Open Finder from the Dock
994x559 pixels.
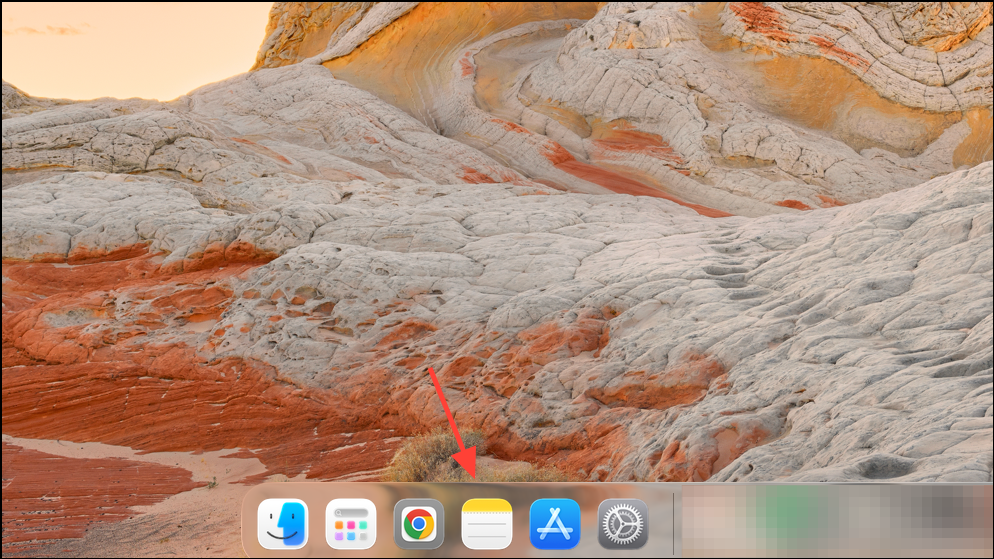click(283, 524)
